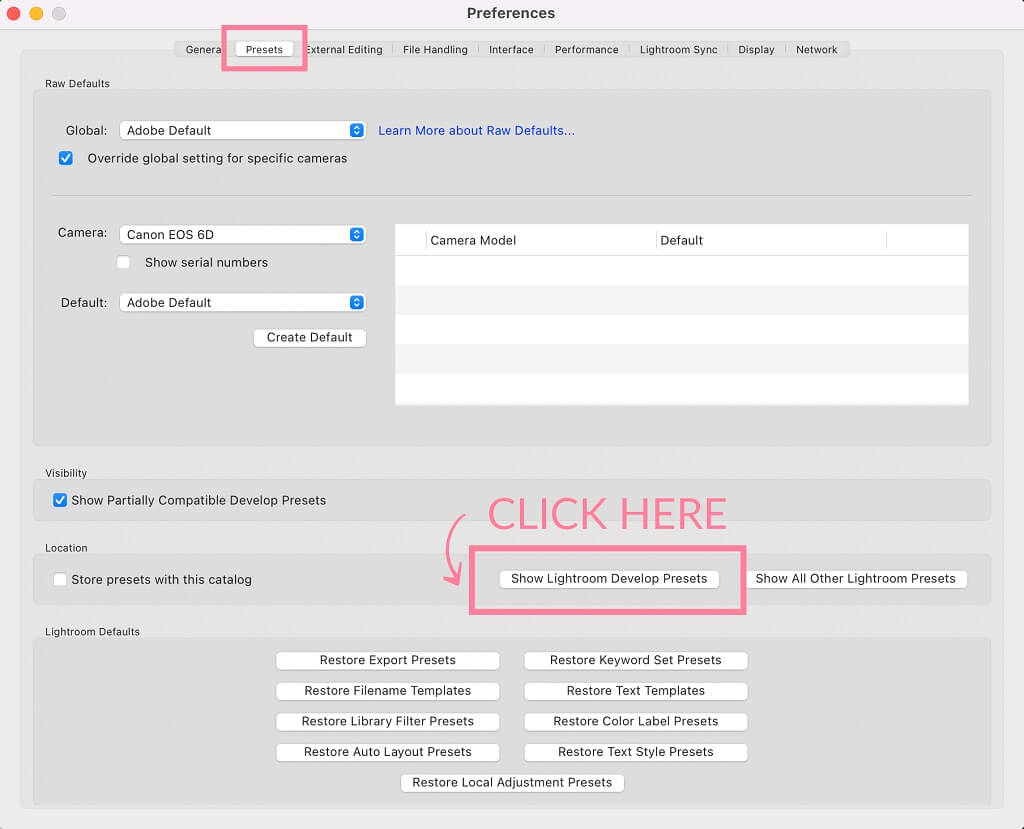Open the Network preferences tab
This screenshot has width=1024, height=829.
pos(816,50)
